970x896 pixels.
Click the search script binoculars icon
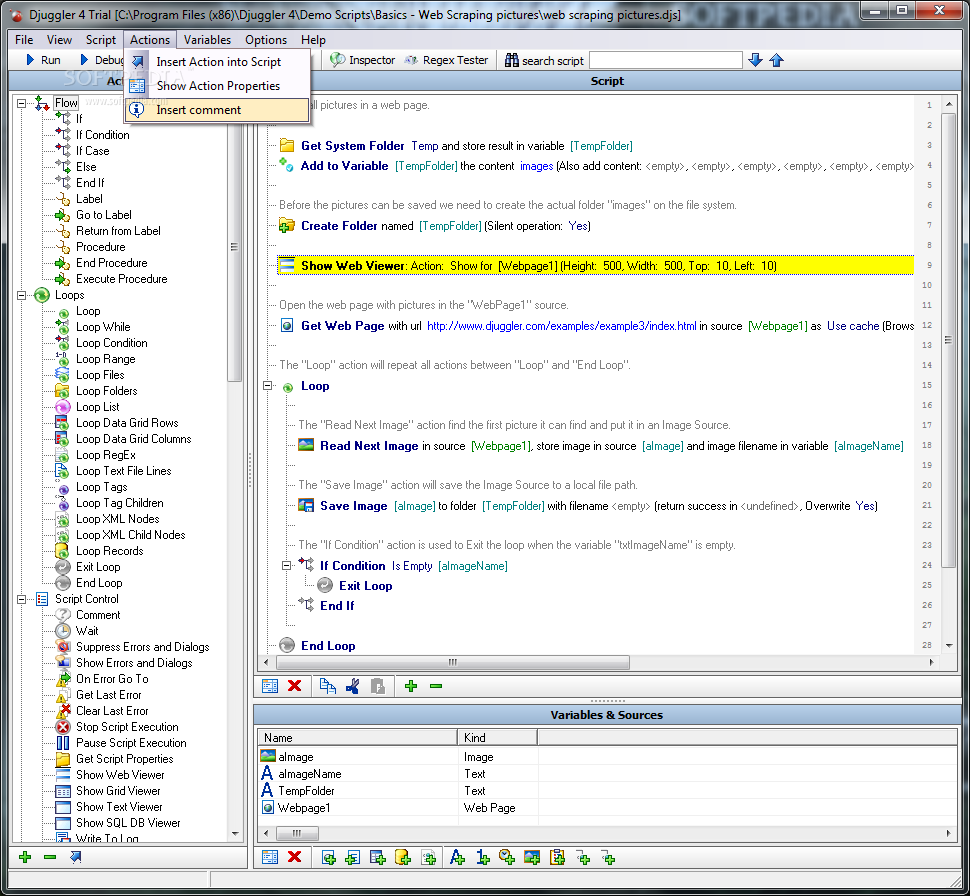[512, 60]
